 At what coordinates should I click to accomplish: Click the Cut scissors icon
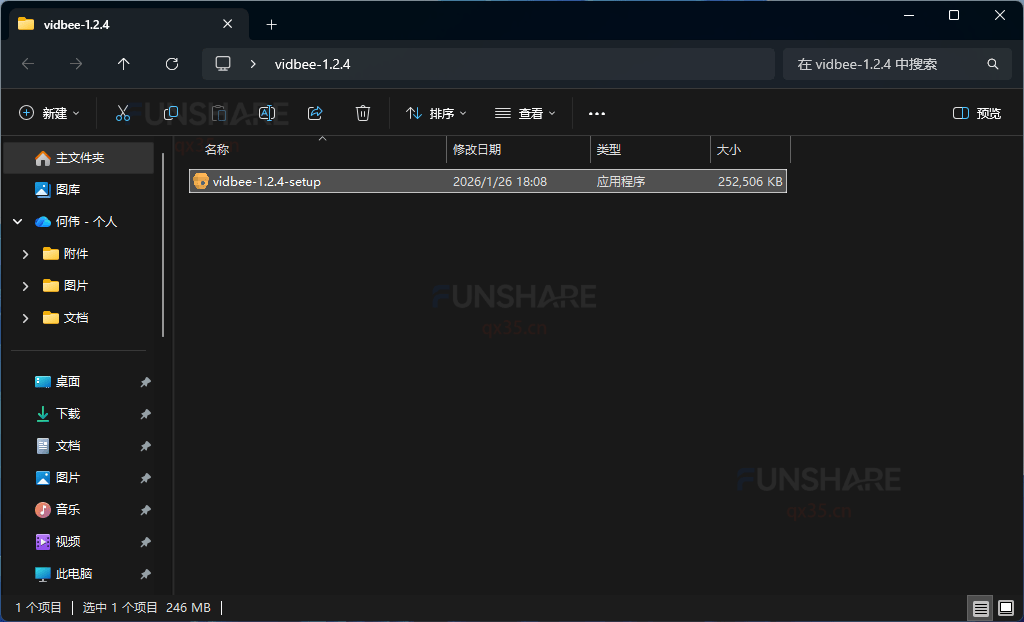click(123, 114)
